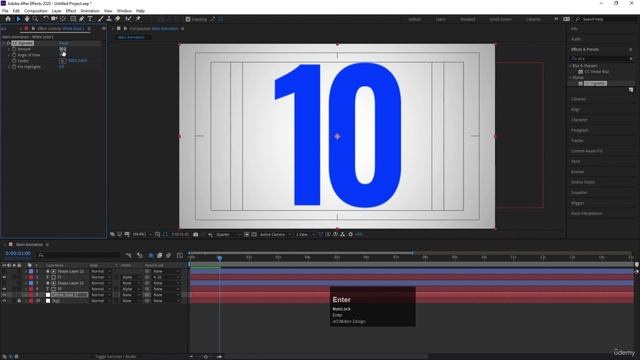Select the Puppet Pin tool

point(138,19)
